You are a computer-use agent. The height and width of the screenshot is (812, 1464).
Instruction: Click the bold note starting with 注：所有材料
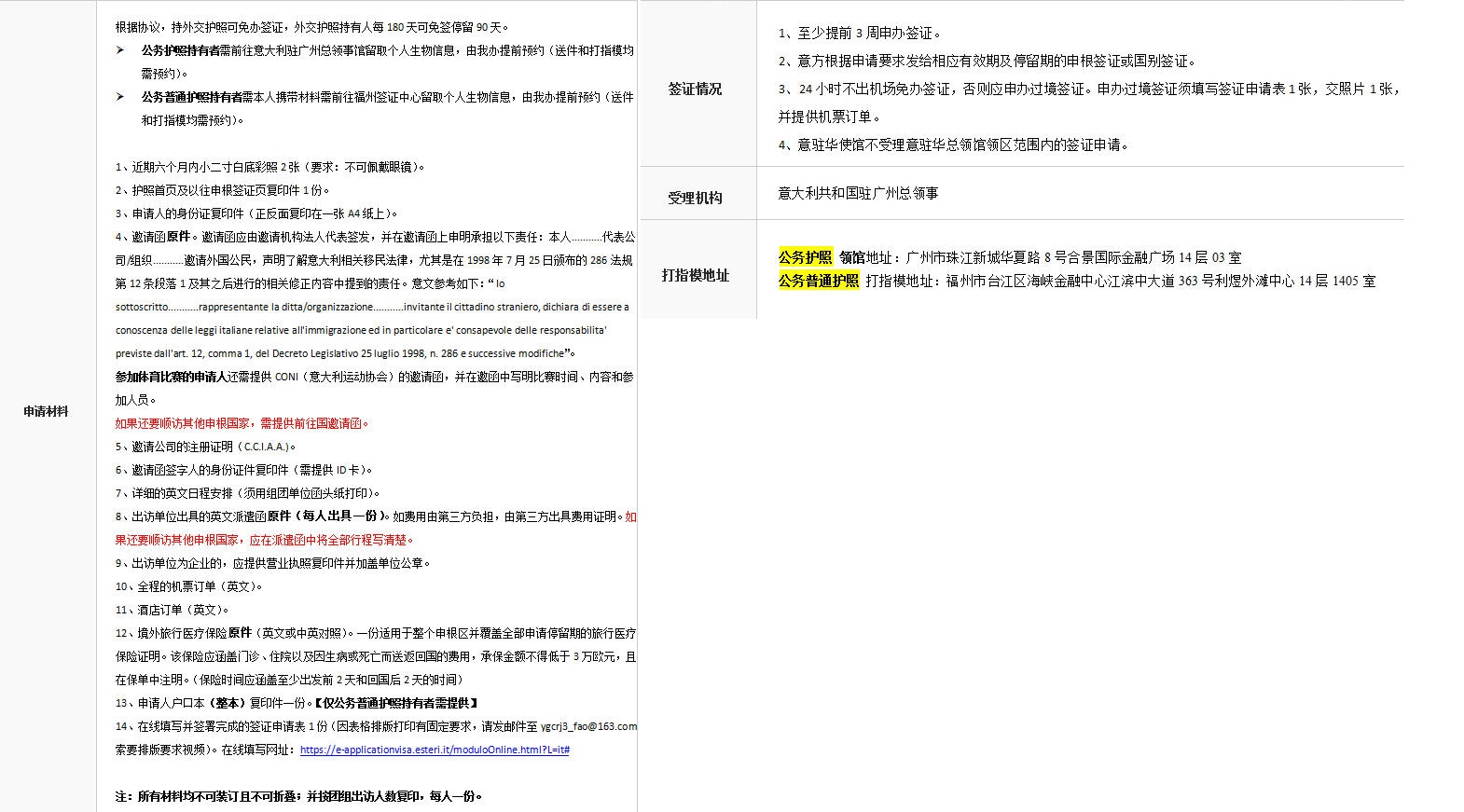[x=298, y=796]
